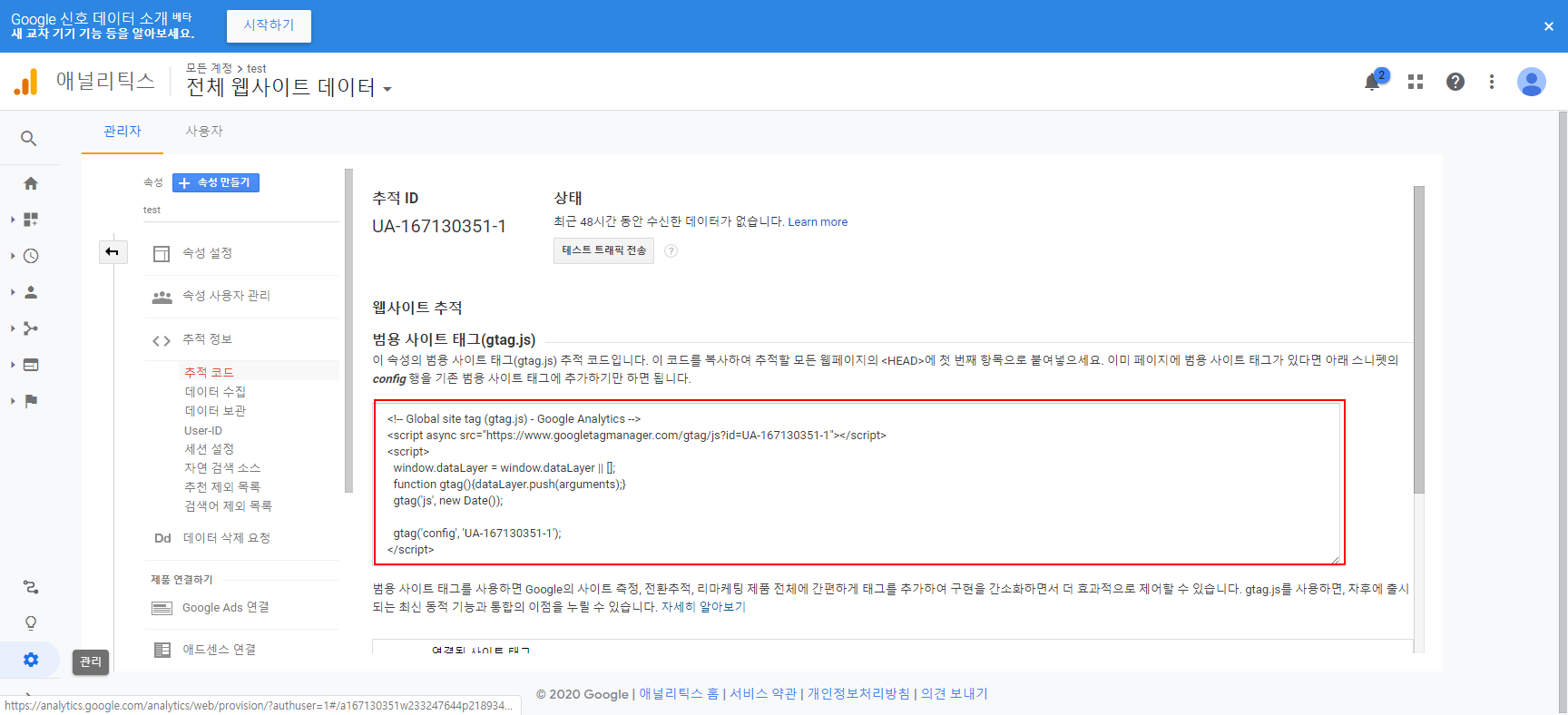The width and height of the screenshot is (1568, 715).
Task: Open the Google apps grid icon
Action: click(x=1416, y=82)
